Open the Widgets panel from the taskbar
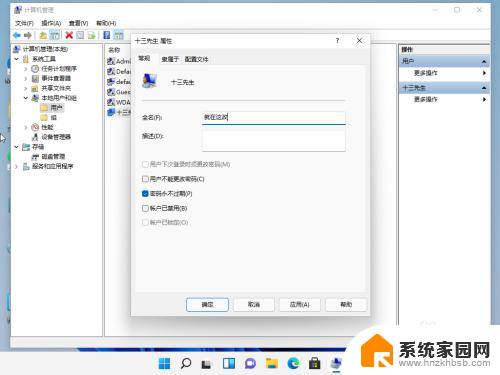Screen dimensions: 500x375 (229, 363)
